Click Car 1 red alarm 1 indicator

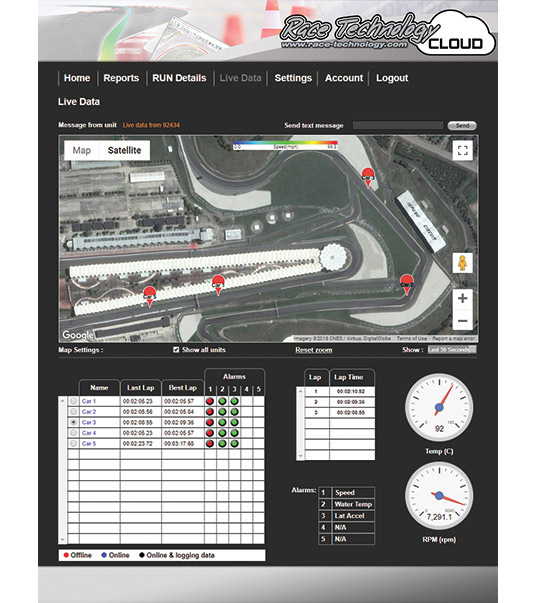(x=210, y=401)
